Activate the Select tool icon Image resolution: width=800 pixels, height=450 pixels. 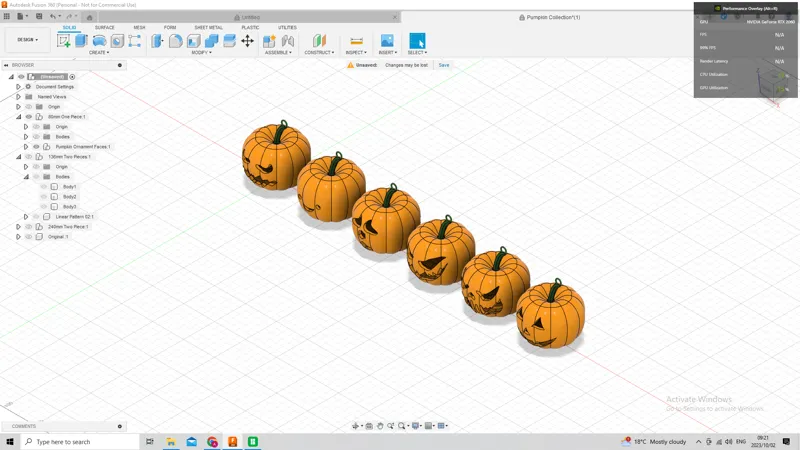(417, 41)
